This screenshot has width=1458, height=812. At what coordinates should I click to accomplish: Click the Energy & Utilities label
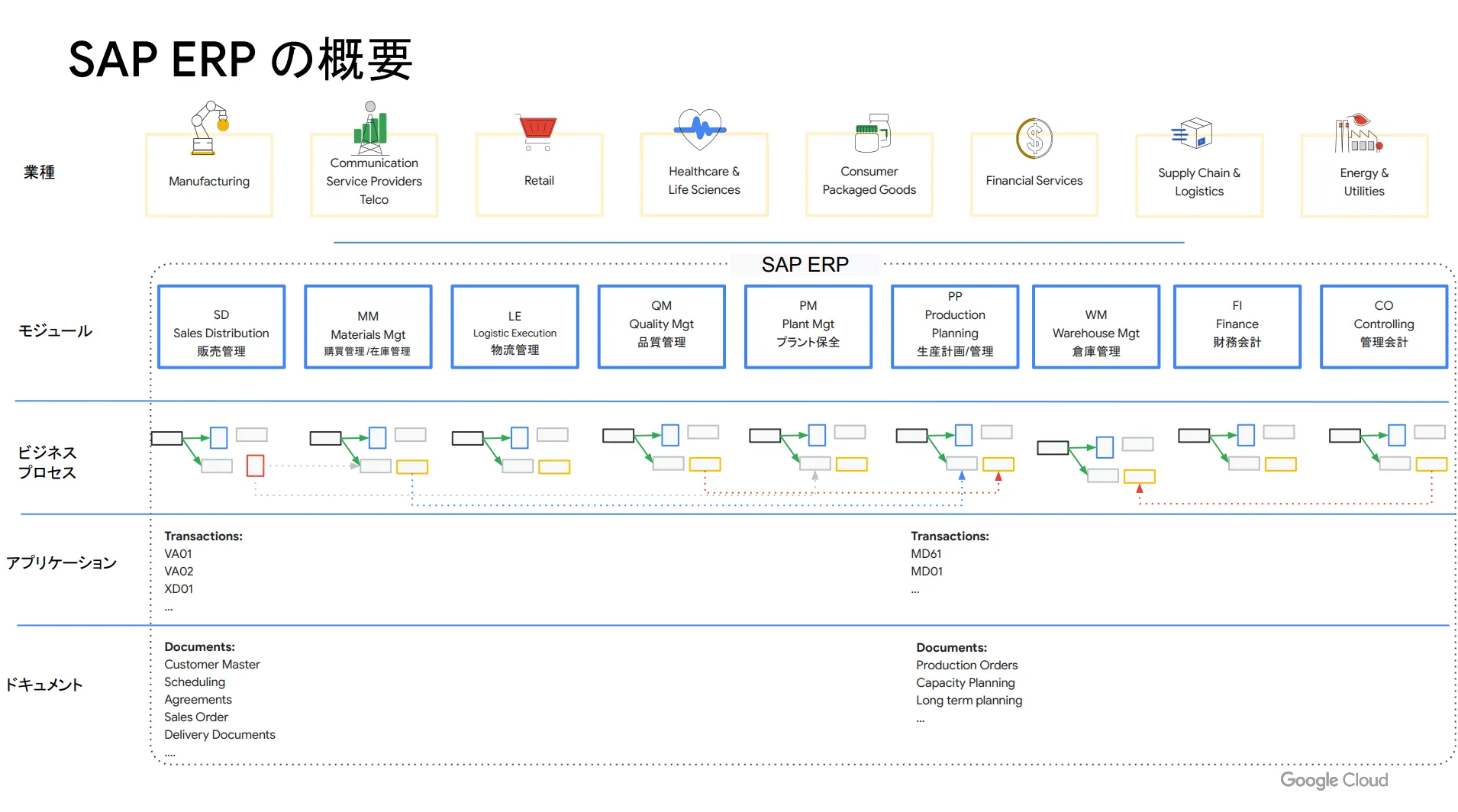tap(1364, 182)
